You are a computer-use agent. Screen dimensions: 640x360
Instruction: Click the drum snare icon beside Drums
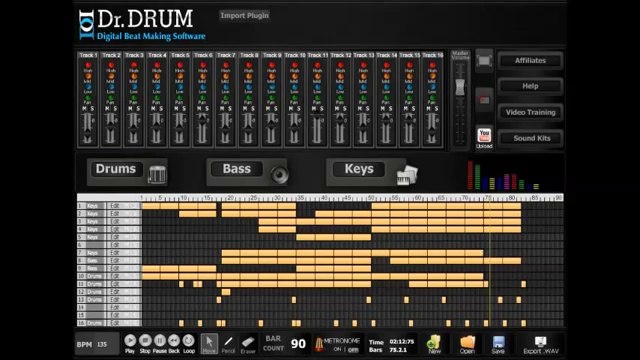click(157, 174)
